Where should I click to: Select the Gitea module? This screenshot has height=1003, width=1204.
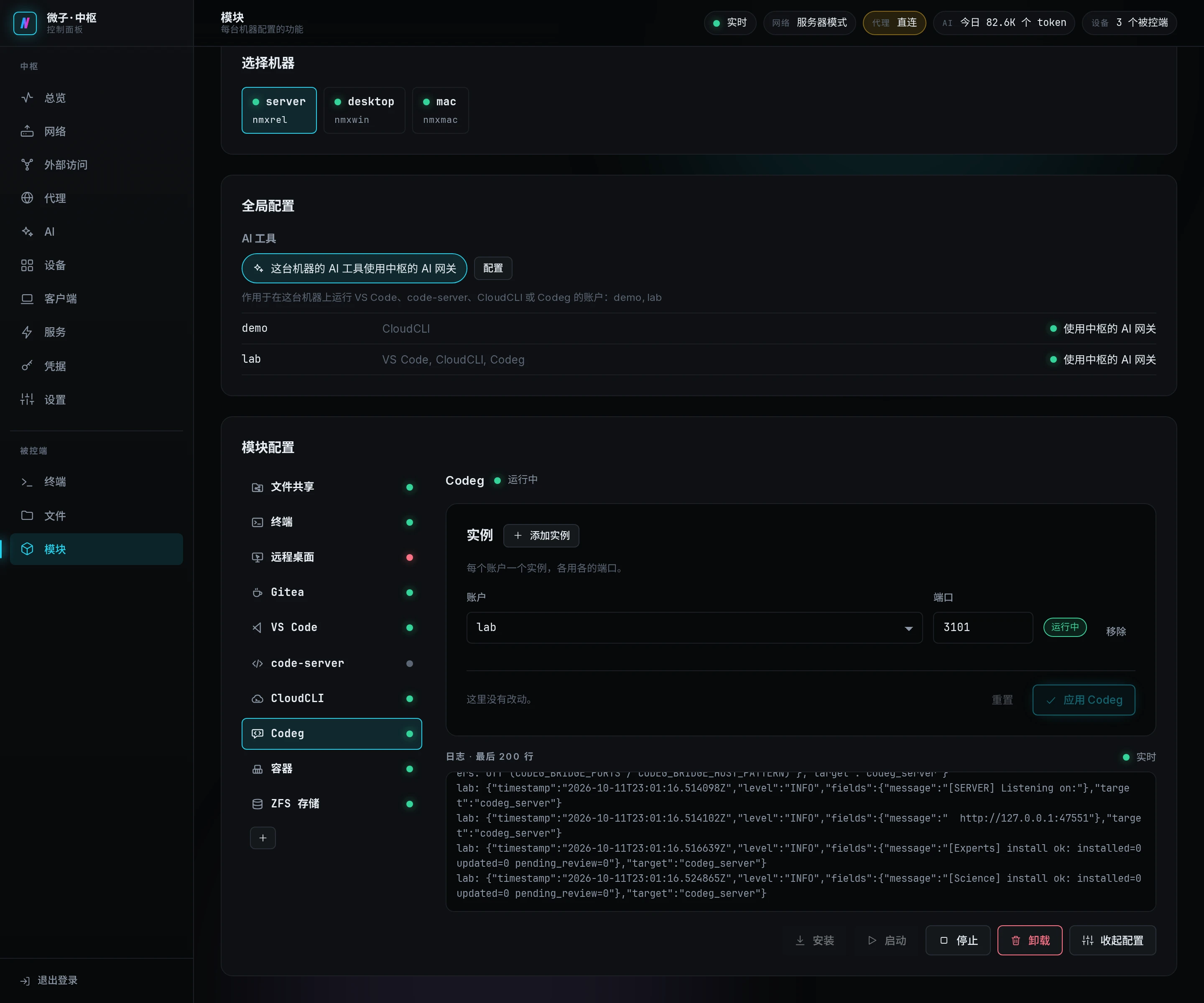pos(332,593)
